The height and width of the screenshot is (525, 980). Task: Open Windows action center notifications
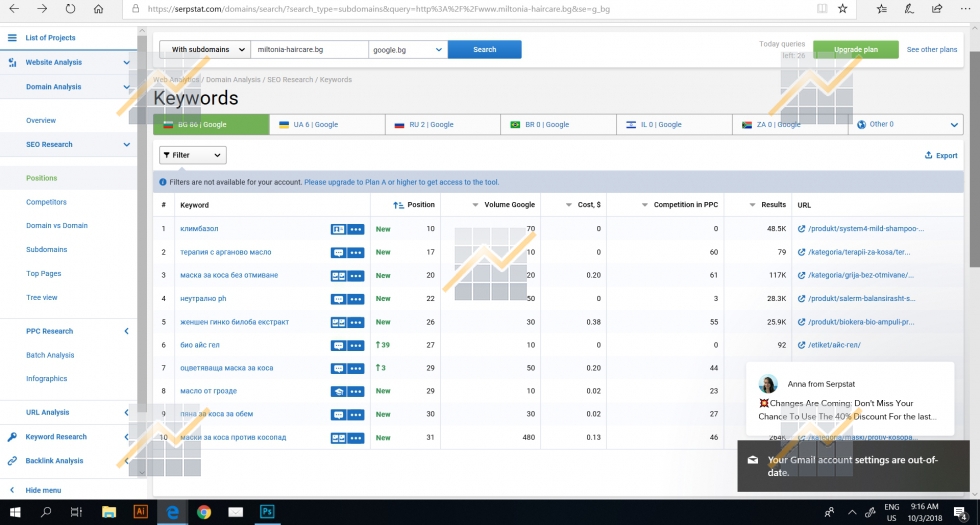(x=961, y=512)
